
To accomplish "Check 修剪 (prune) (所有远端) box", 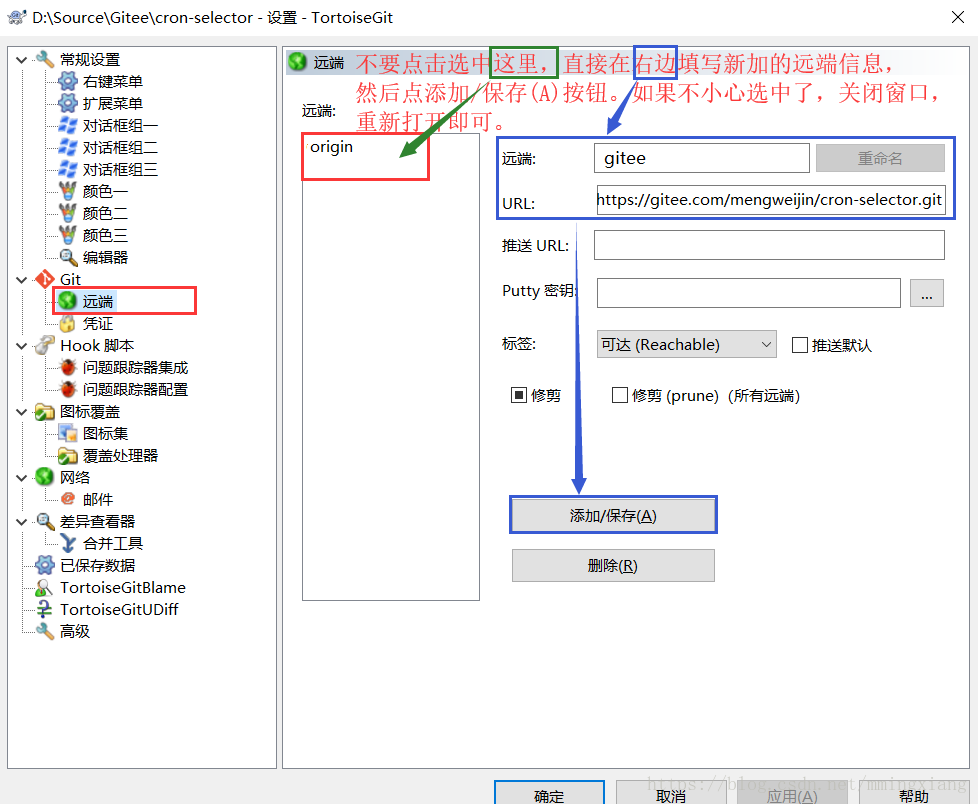I will click(619, 395).
